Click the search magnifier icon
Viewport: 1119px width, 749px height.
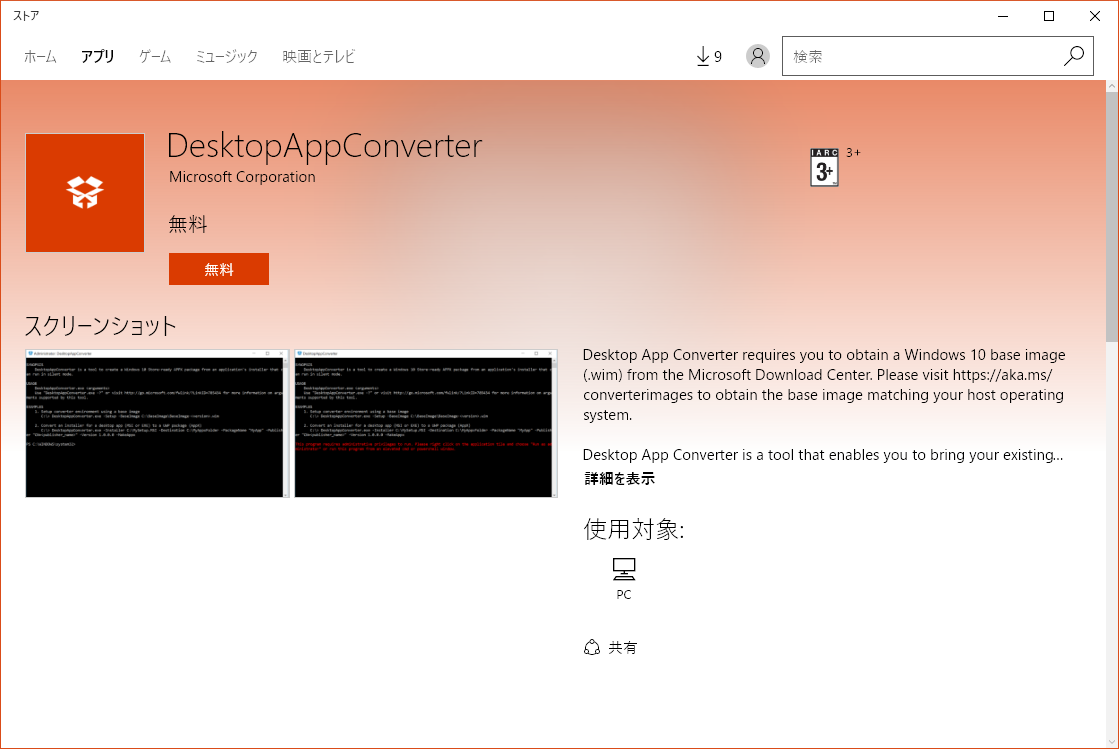(1074, 57)
